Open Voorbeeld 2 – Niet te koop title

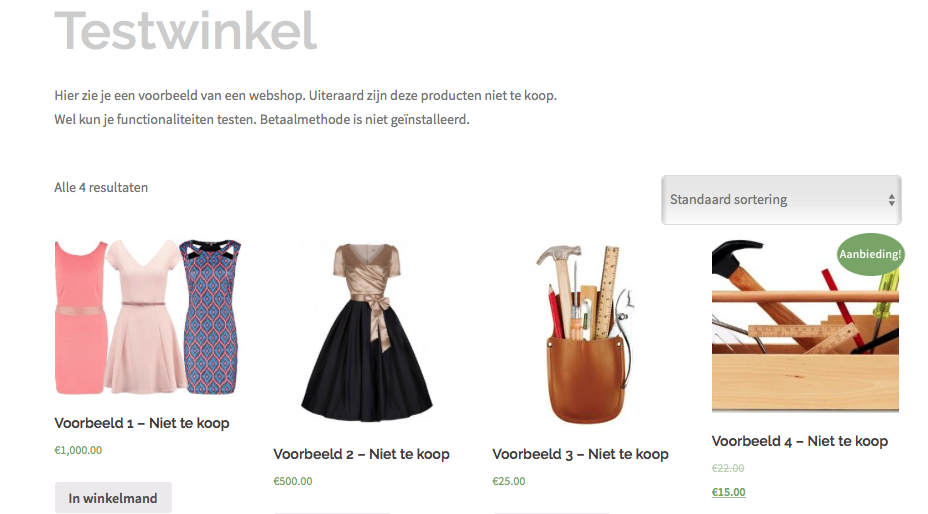pyautogui.click(x=361, y=454)
